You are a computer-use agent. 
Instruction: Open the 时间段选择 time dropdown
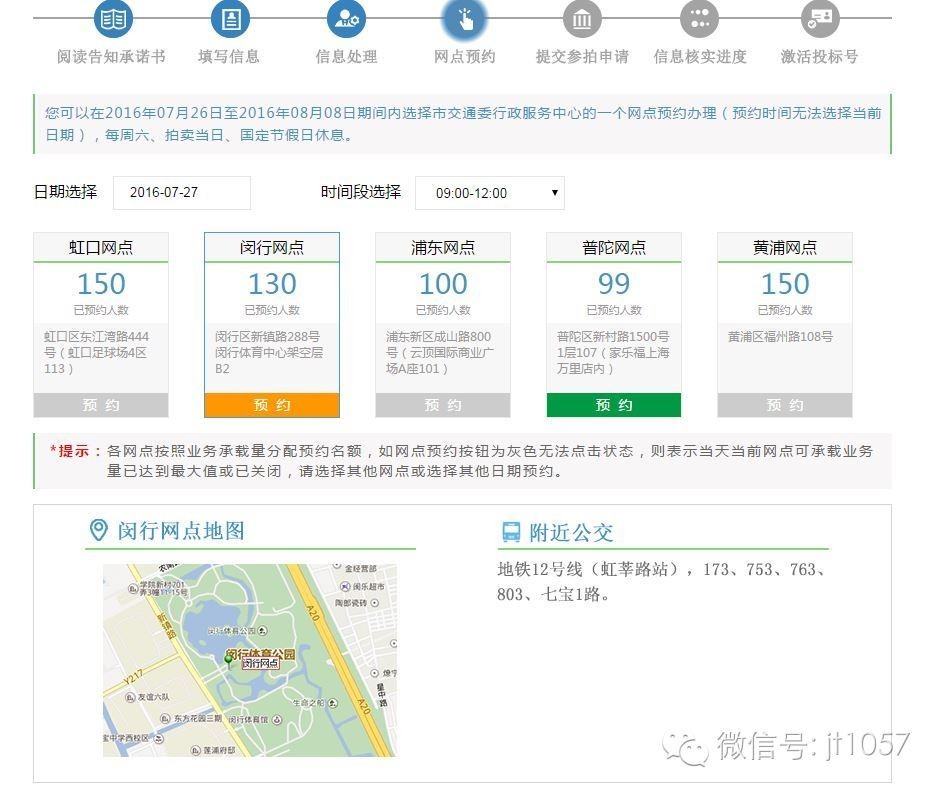click(x=490, y=193)
